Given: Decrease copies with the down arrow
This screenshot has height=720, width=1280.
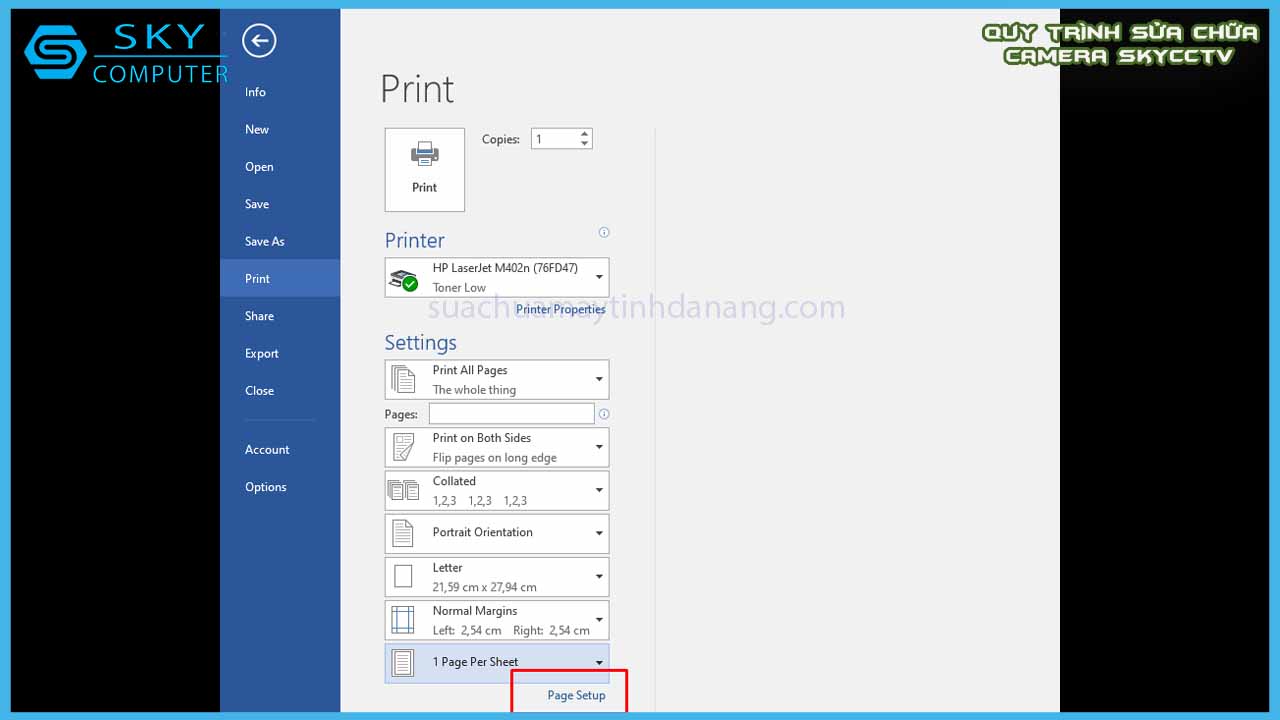Looking at the screenshot, I should coord(585,144).
